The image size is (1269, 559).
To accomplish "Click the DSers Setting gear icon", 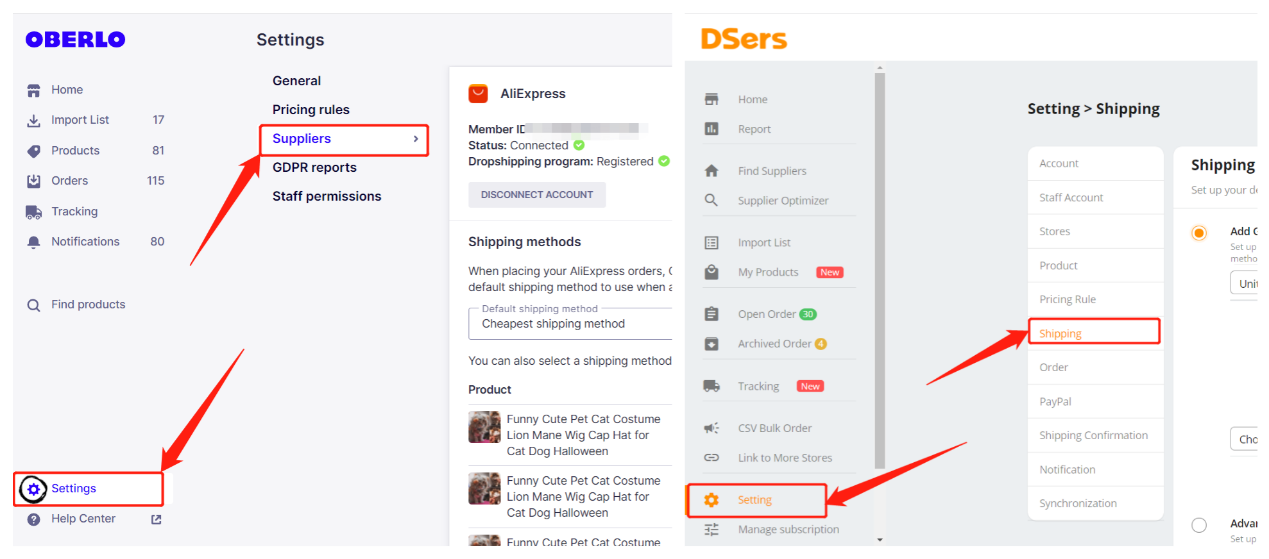I will click(x=712, y=500).
